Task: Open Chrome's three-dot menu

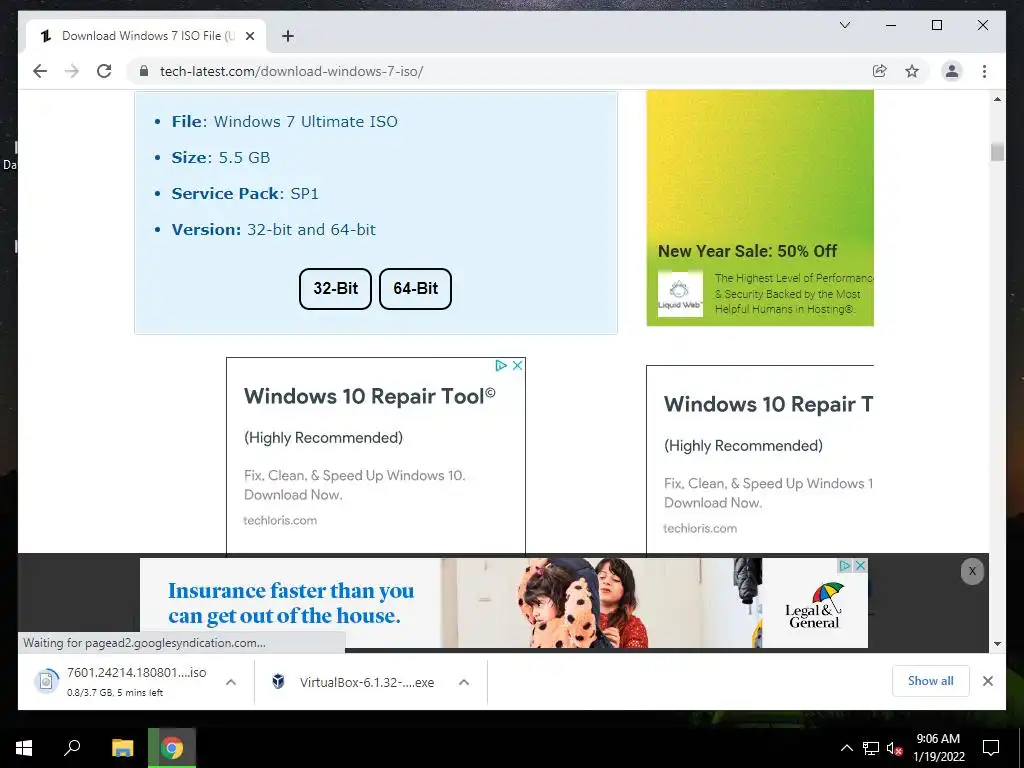Action: click(984, 71)
